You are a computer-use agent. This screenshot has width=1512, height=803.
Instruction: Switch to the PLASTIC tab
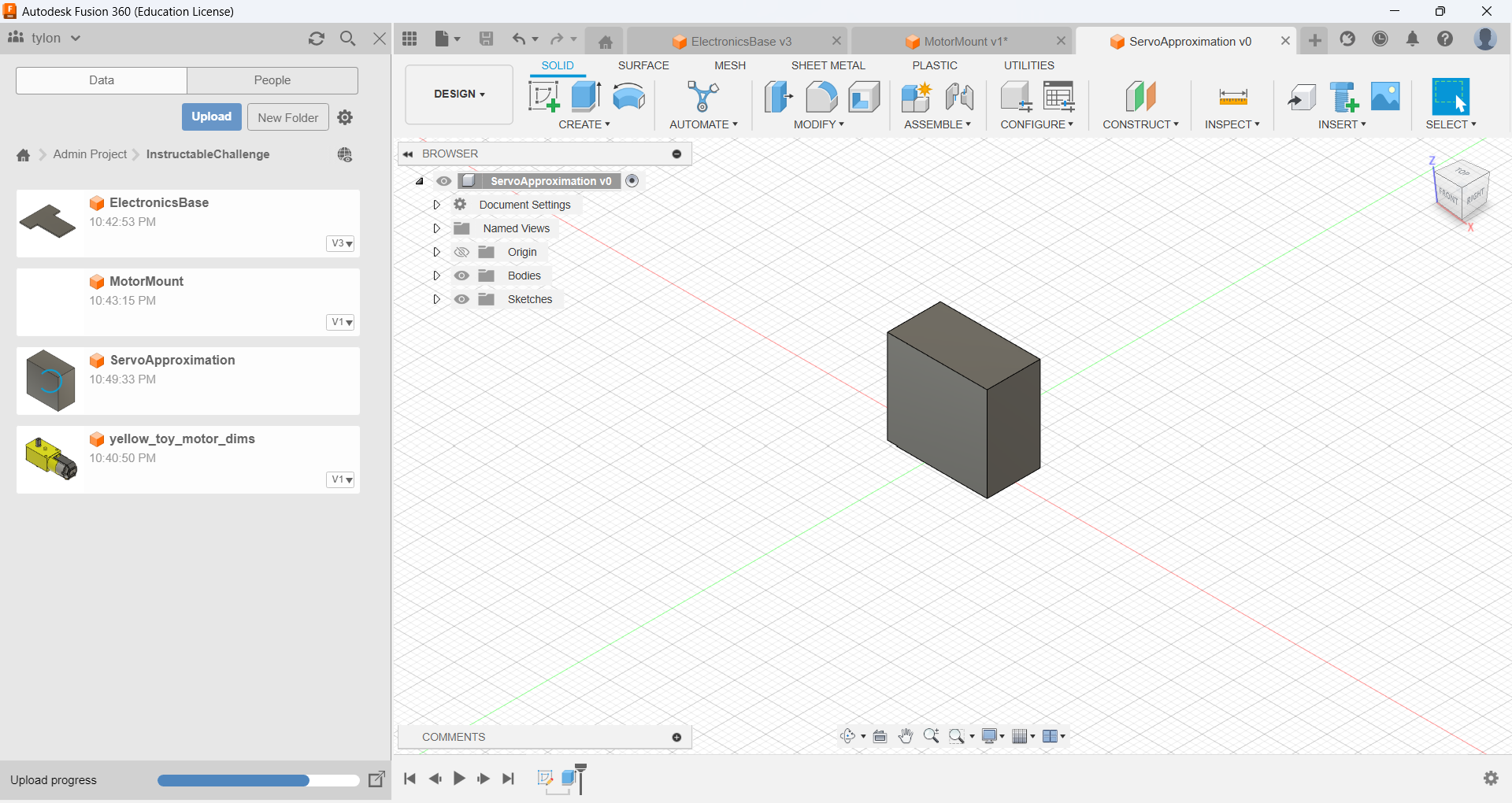pos(935,65)
